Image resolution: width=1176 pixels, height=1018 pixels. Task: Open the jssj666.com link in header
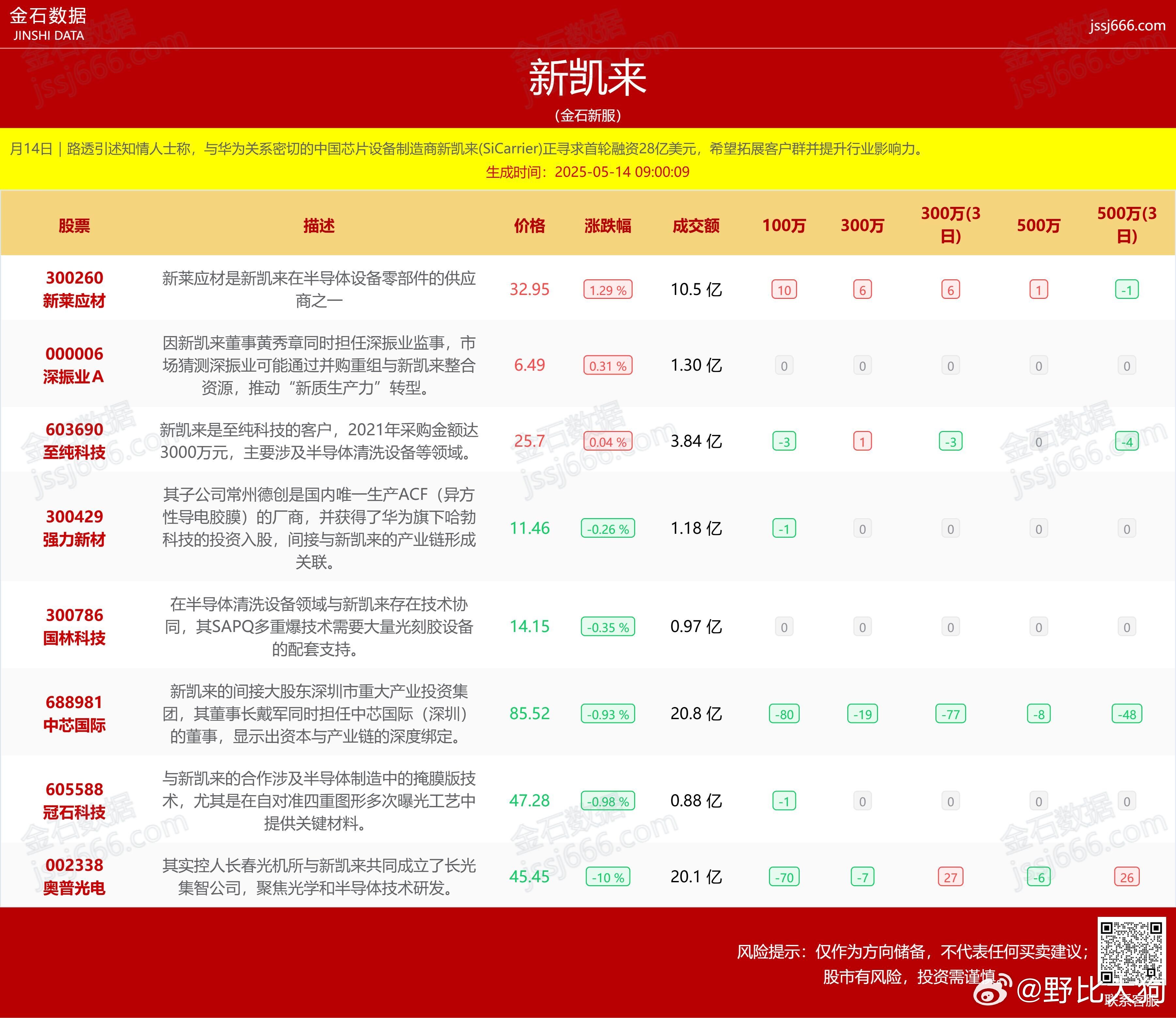[1127, 25]
